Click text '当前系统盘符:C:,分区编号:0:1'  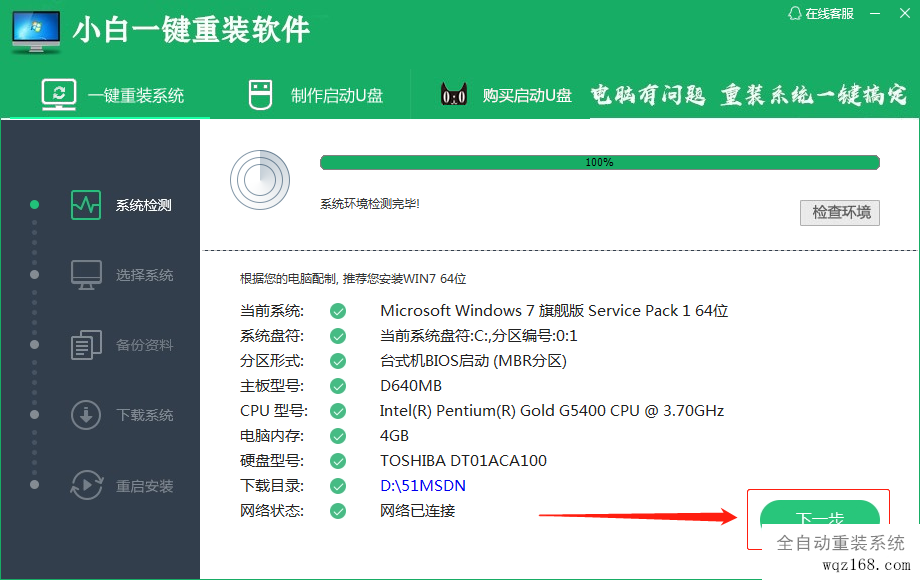point(479,336)
